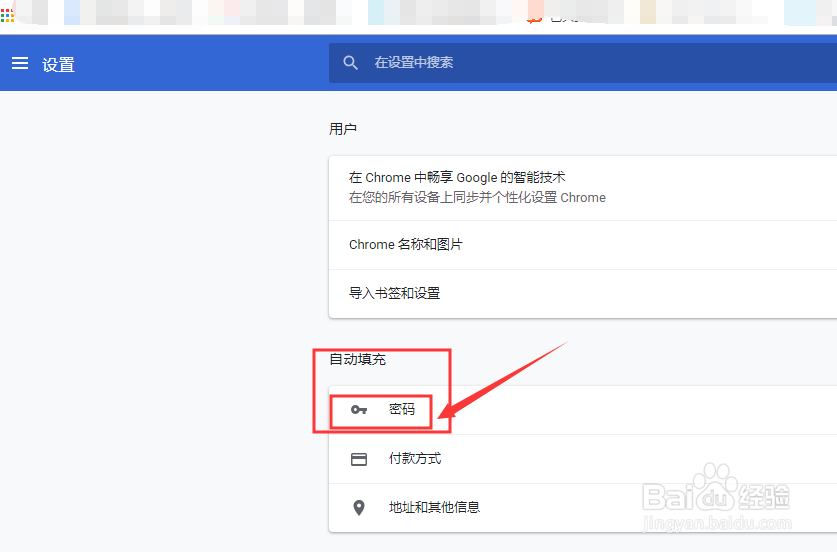Open 地址和其他信息 row
The width and height of the screenshot is (837, 552).
(x=583, y=508)
